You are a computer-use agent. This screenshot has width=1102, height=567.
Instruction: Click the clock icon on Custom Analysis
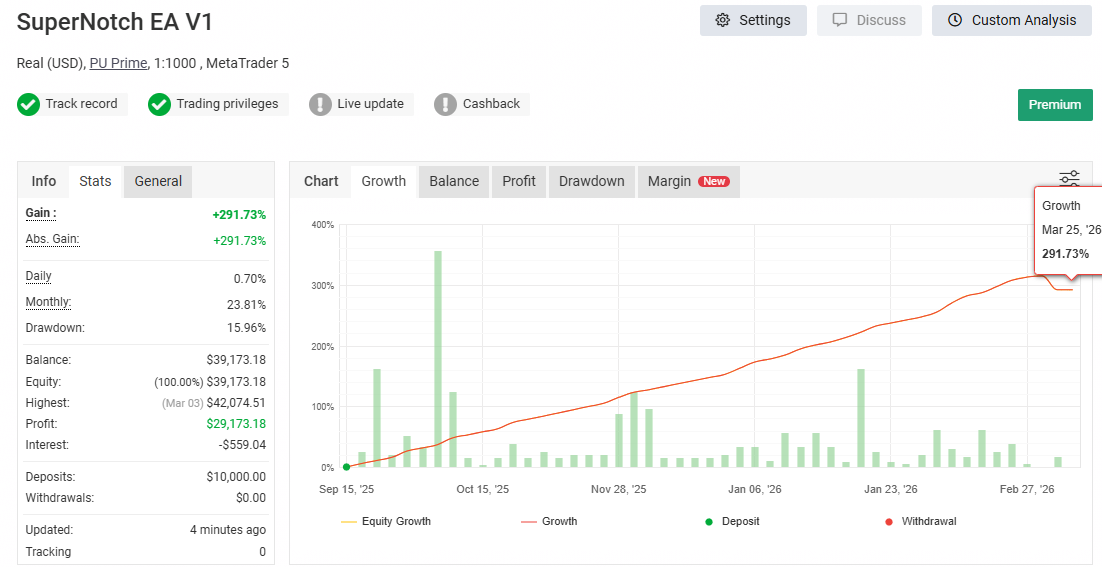[955, 20]
